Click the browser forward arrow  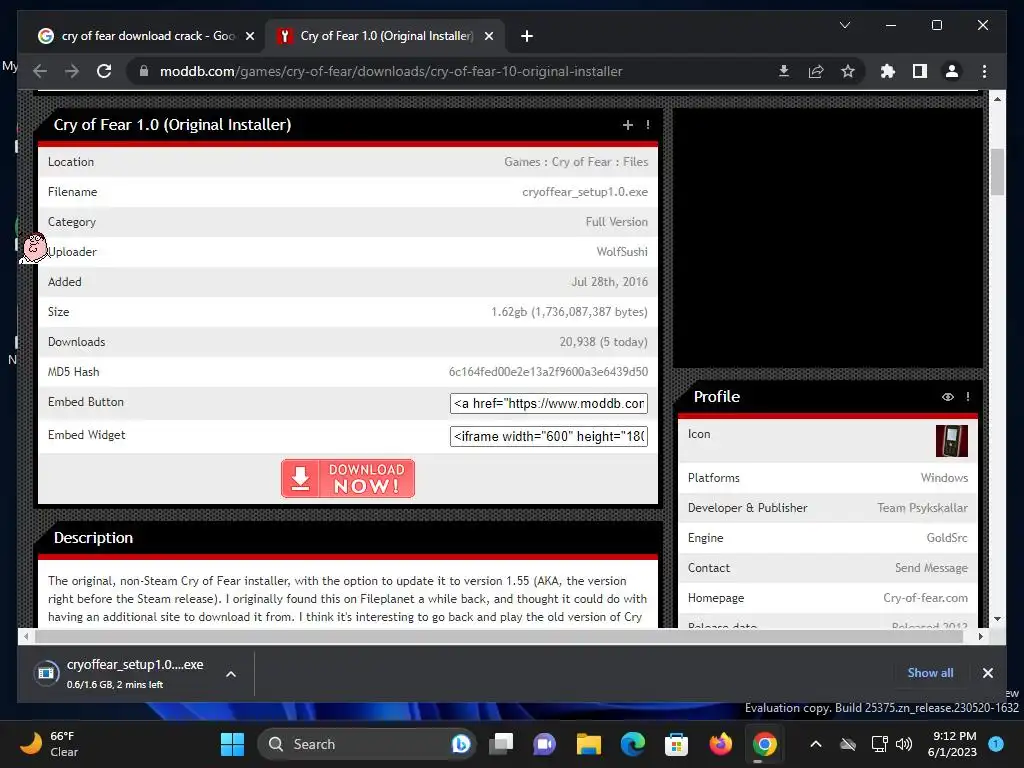[x=72, y=71]
